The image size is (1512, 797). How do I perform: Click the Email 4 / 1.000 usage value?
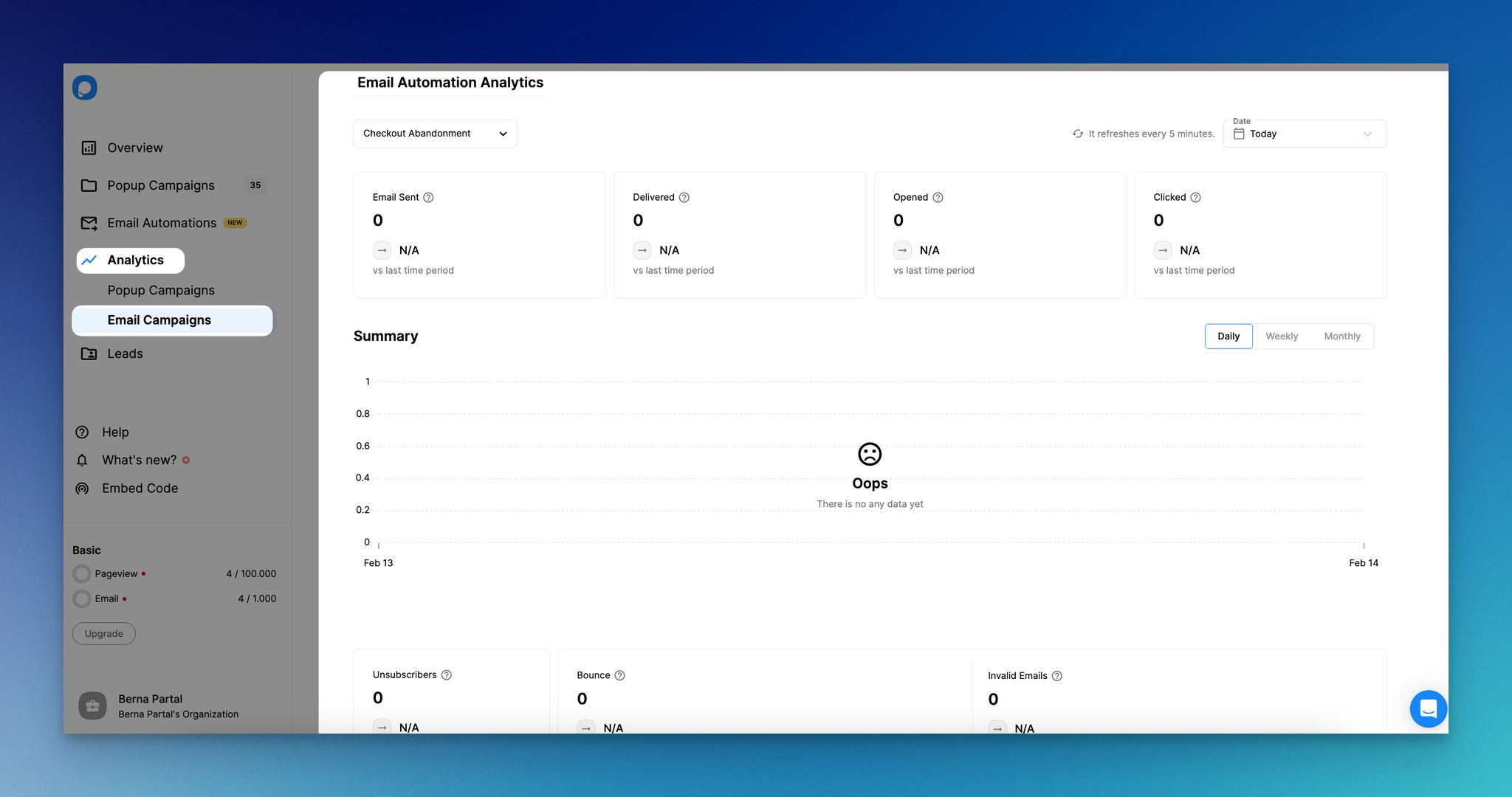(257, 598)
